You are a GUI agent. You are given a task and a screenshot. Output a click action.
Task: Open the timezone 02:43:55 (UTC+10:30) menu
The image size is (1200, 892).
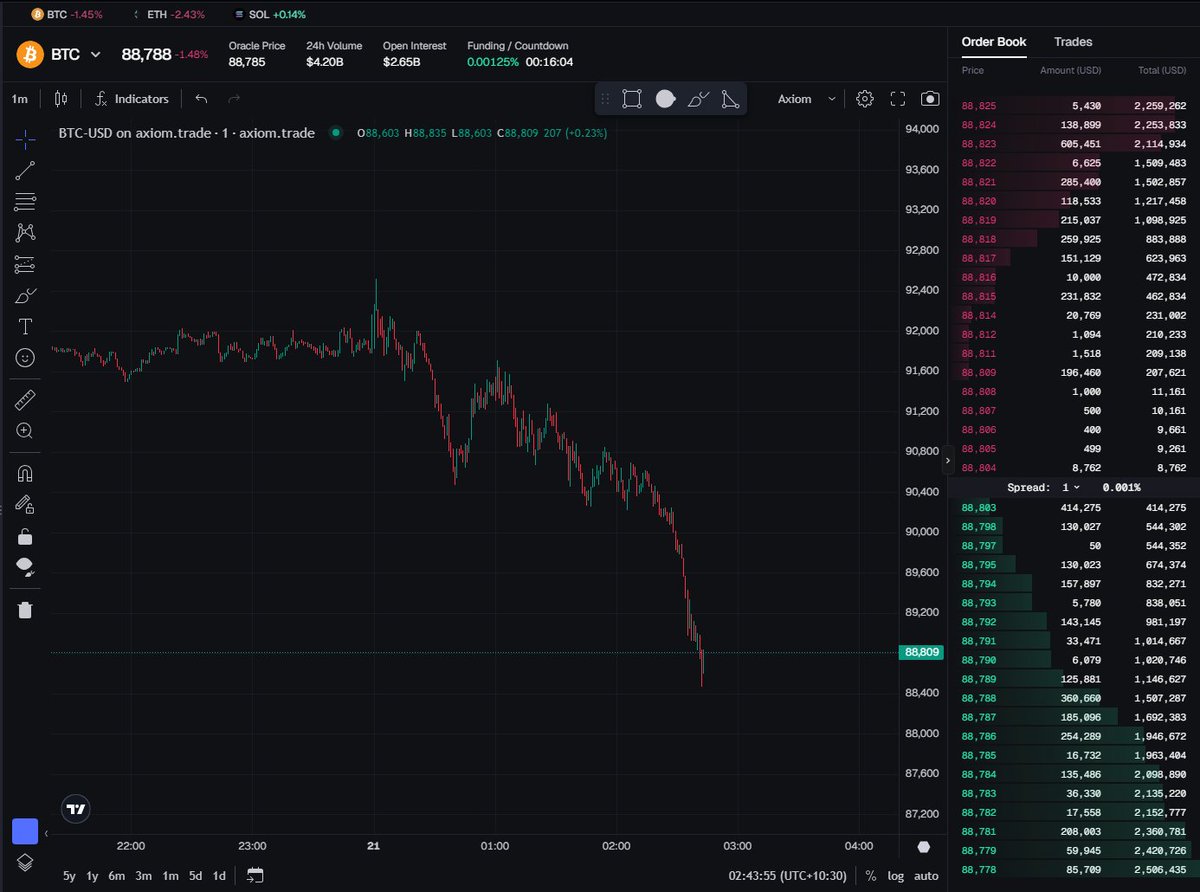point(787,876)
